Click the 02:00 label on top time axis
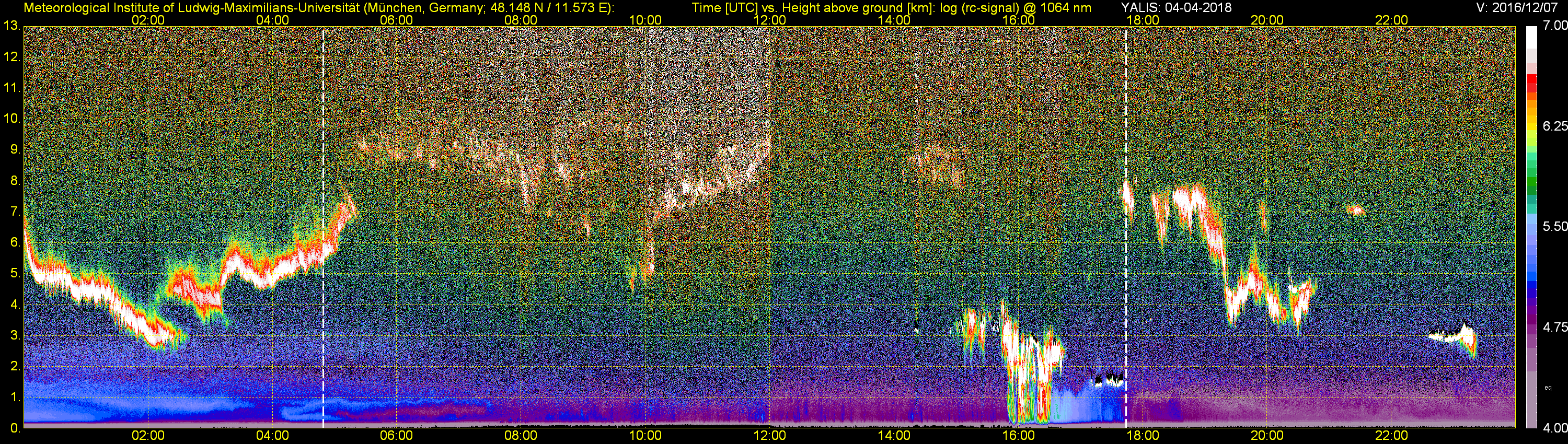 148,19
